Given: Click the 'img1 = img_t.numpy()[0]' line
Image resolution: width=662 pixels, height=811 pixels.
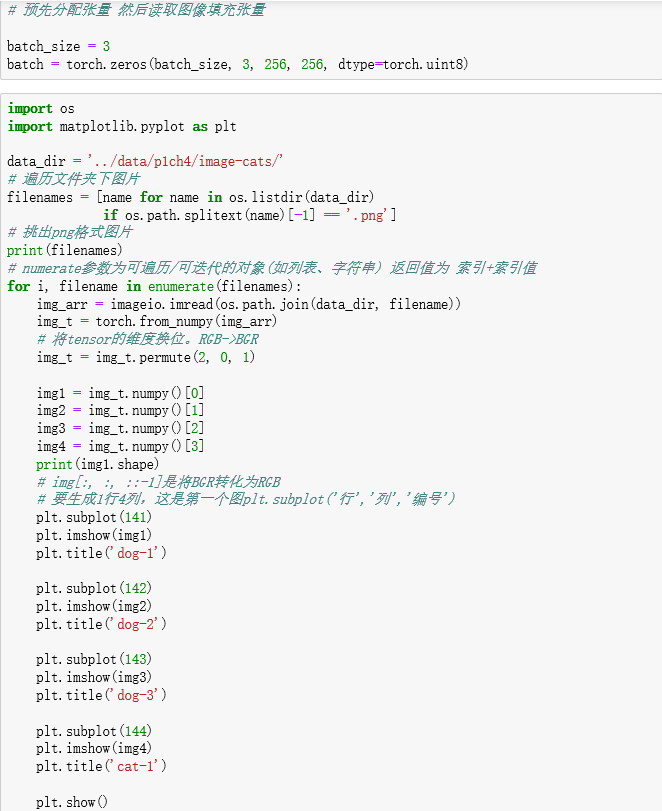Looking at the screenshot, I should coord(121,394).
